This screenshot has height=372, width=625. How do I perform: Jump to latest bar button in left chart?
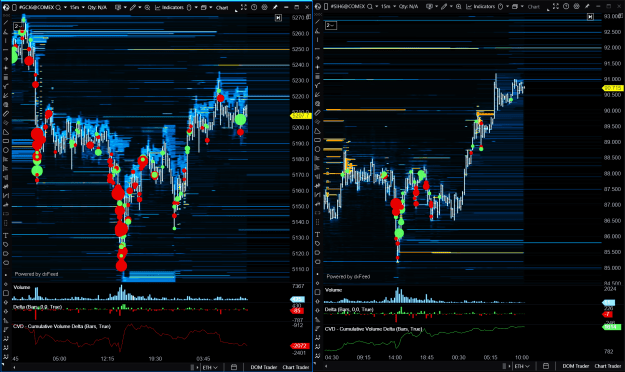click(x=278, y=18)
